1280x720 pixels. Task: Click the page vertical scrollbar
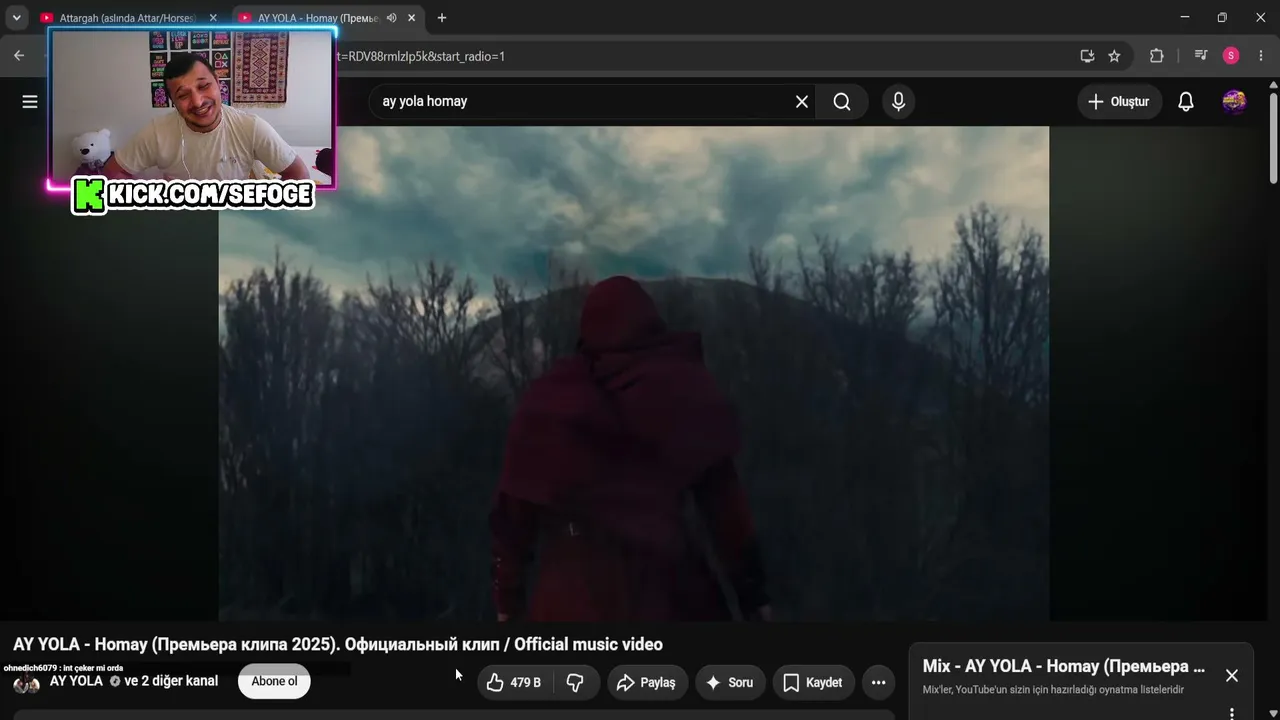coord(1273,138)
